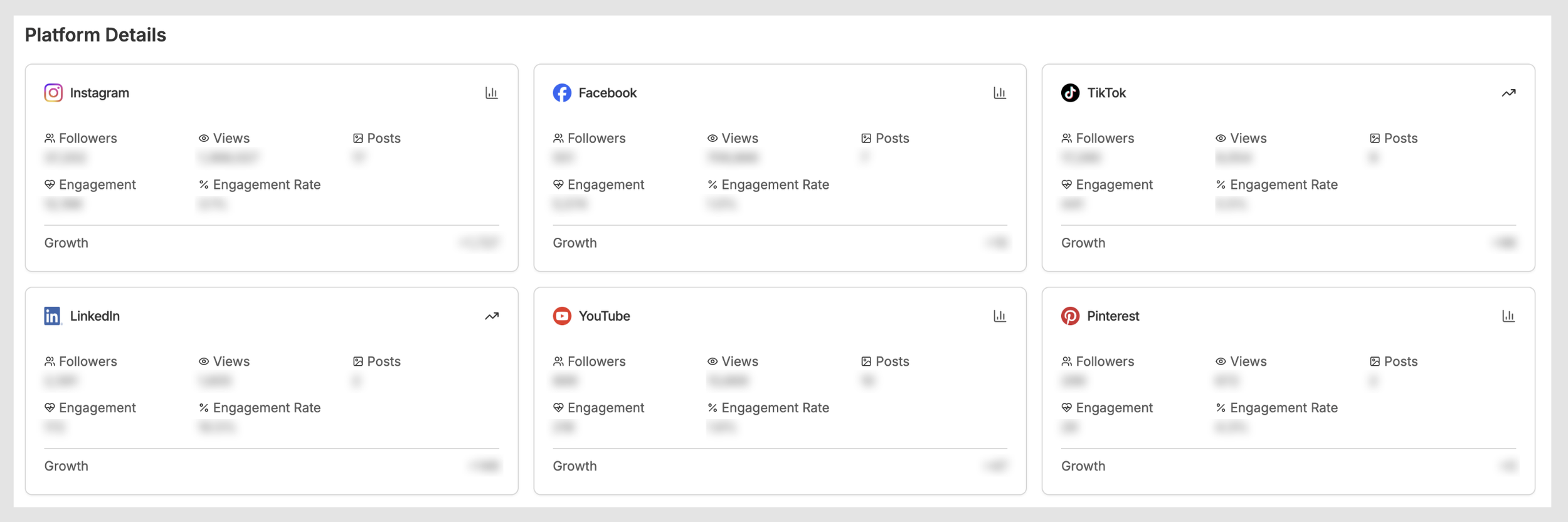Open the YouTube bar chart icon
Viewport: 1568px width, 522px height.
[x=1000, y=316]
